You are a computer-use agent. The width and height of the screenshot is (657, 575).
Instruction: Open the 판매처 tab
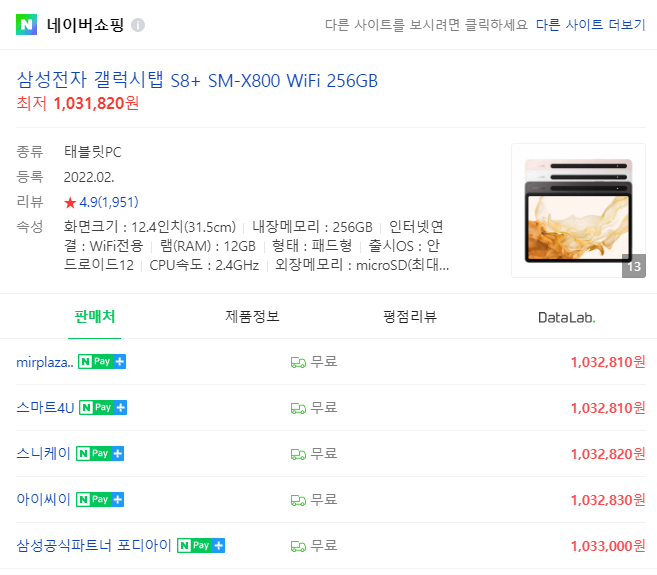95,317
